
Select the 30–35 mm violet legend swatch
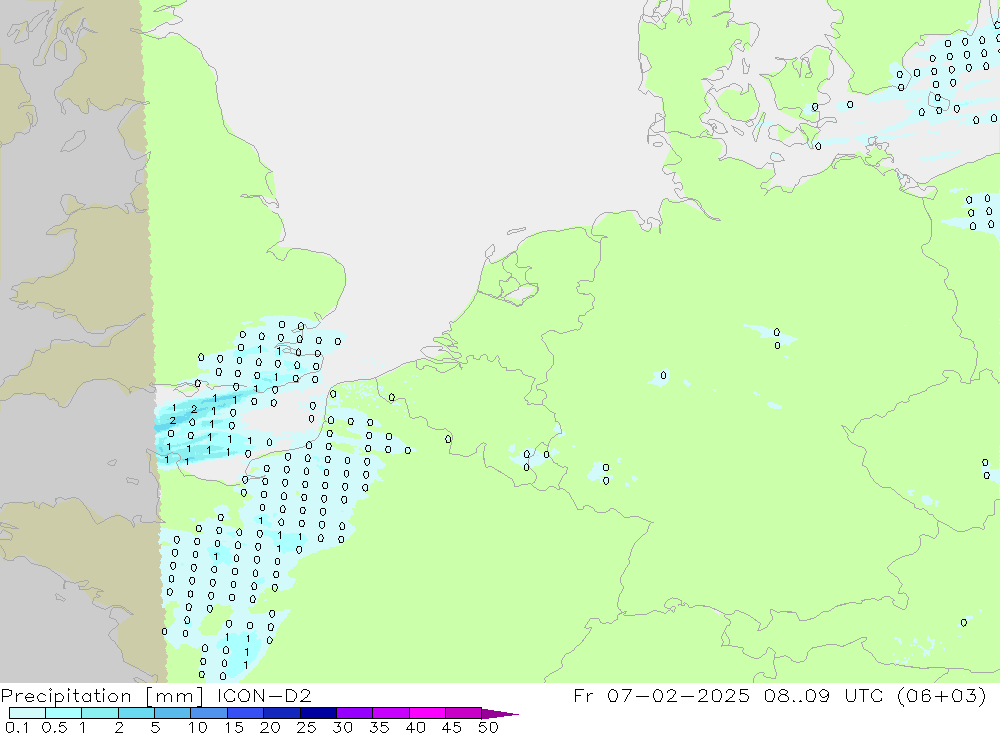(x=355, y=713)
